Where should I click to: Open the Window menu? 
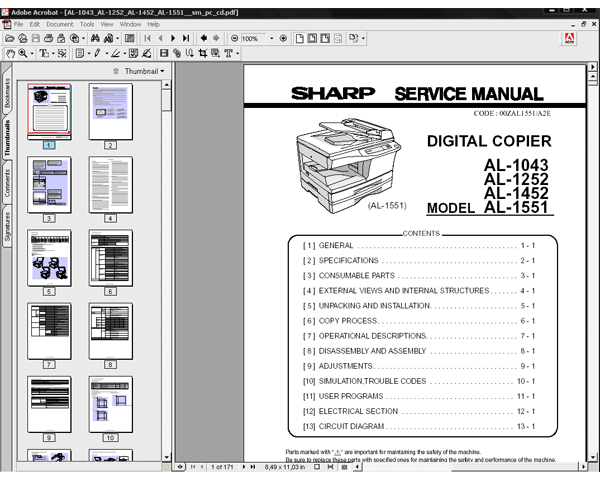point(130,24)
